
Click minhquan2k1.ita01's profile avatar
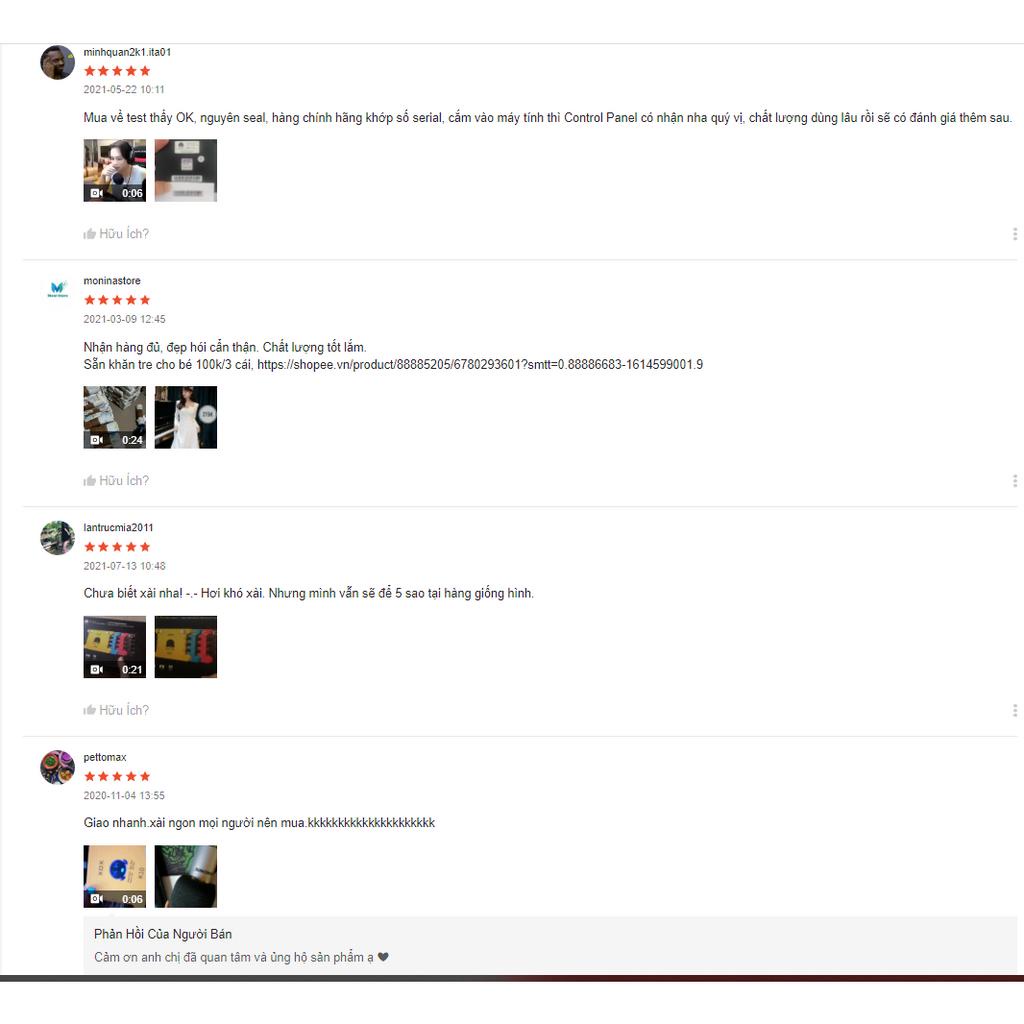pyautogui.click(x=57, y=62)
